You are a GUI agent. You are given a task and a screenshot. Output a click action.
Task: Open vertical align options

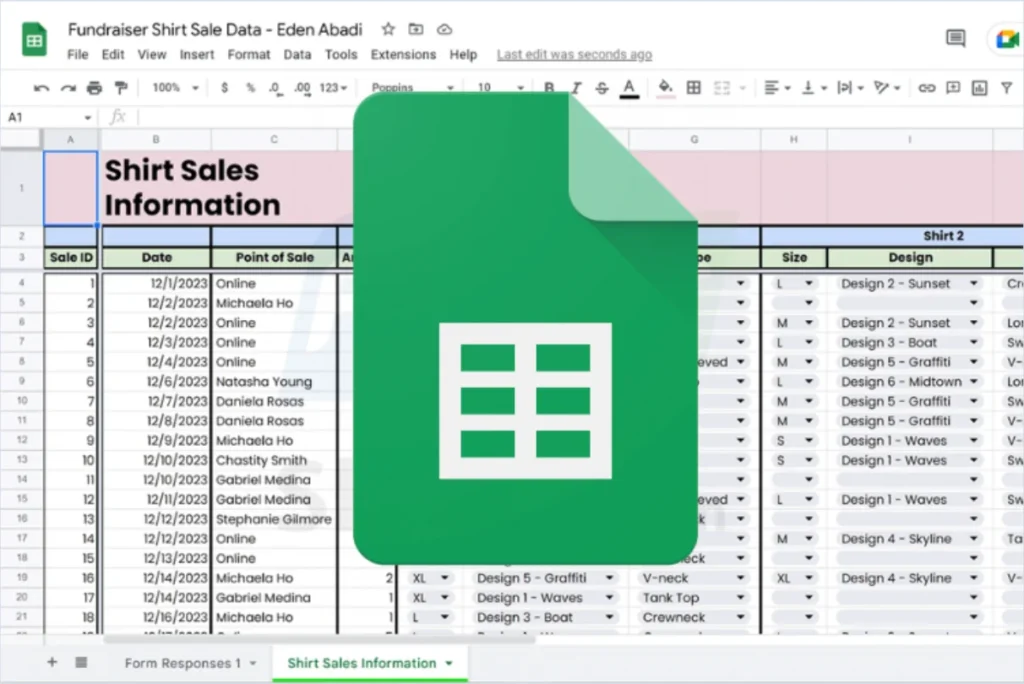(814, 88)
